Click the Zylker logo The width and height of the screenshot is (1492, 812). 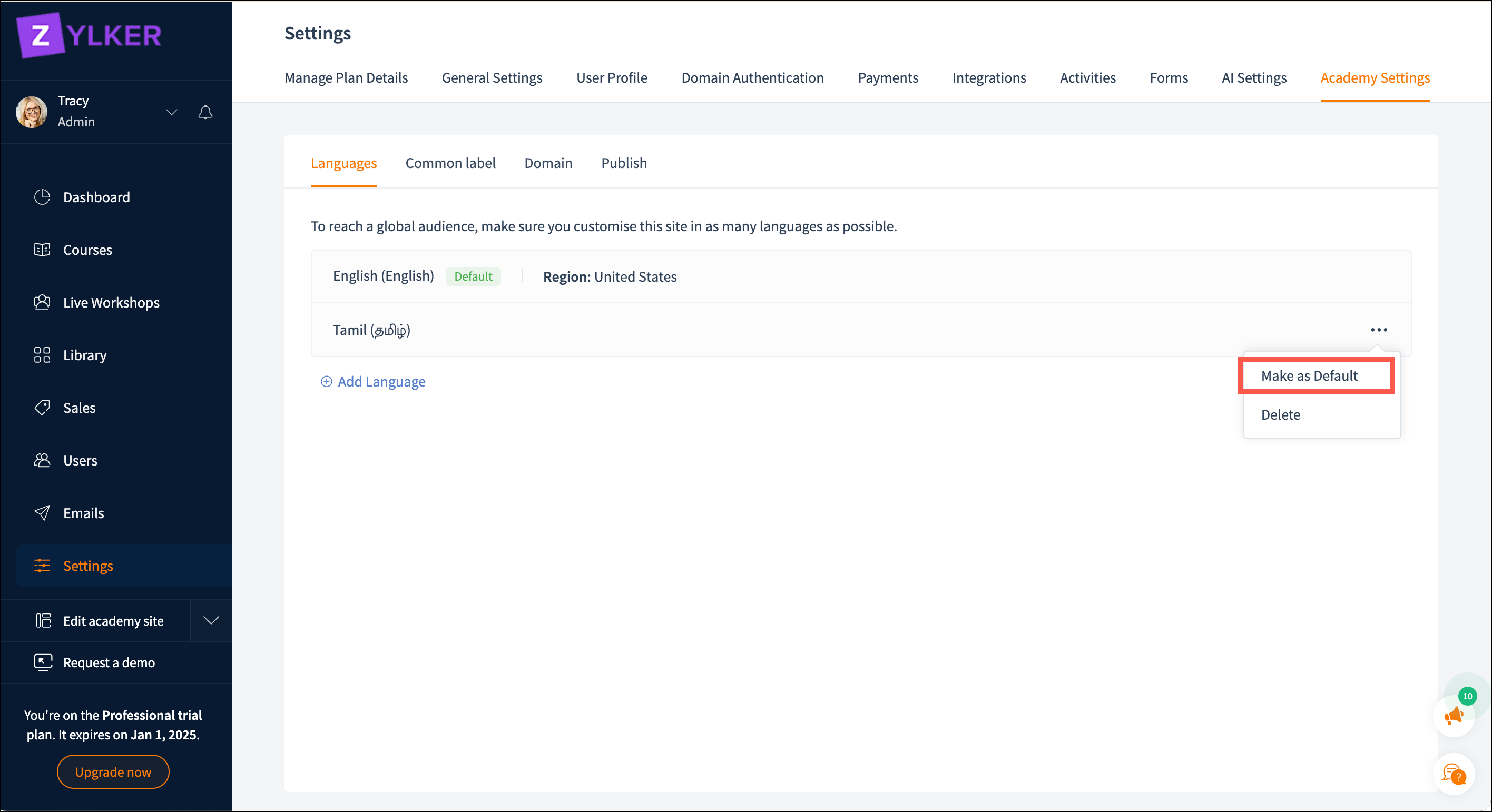click(89, 35)
